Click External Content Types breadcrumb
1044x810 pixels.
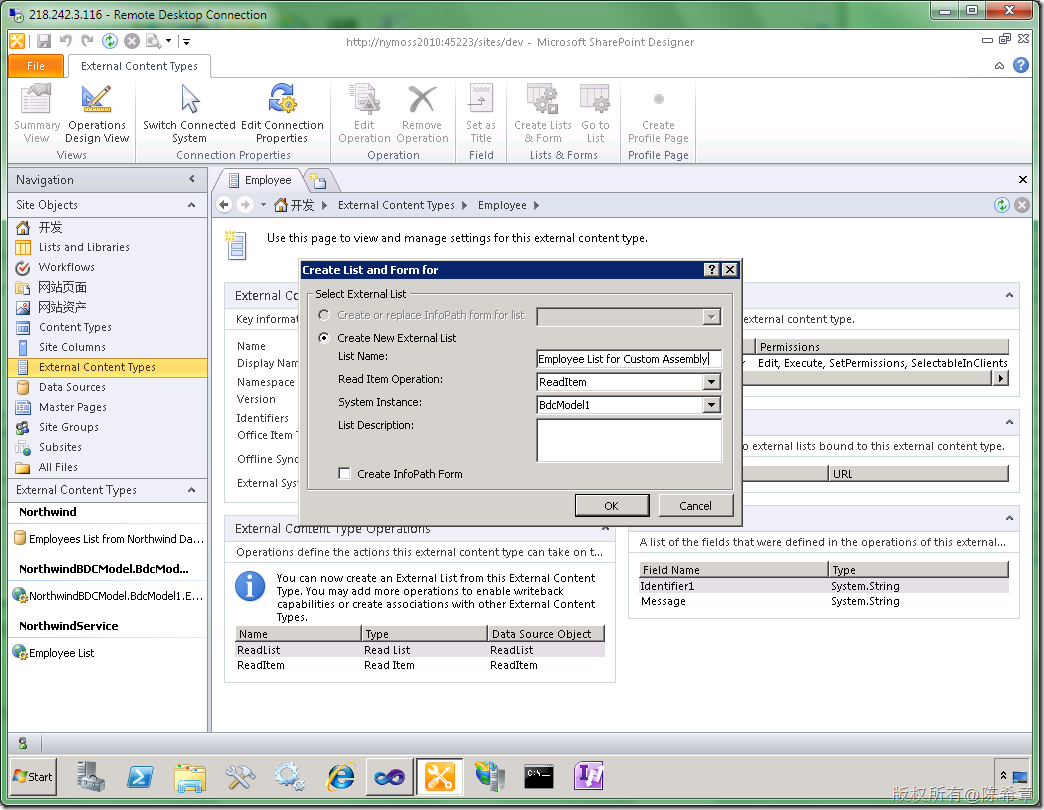(x=396, y=205)
